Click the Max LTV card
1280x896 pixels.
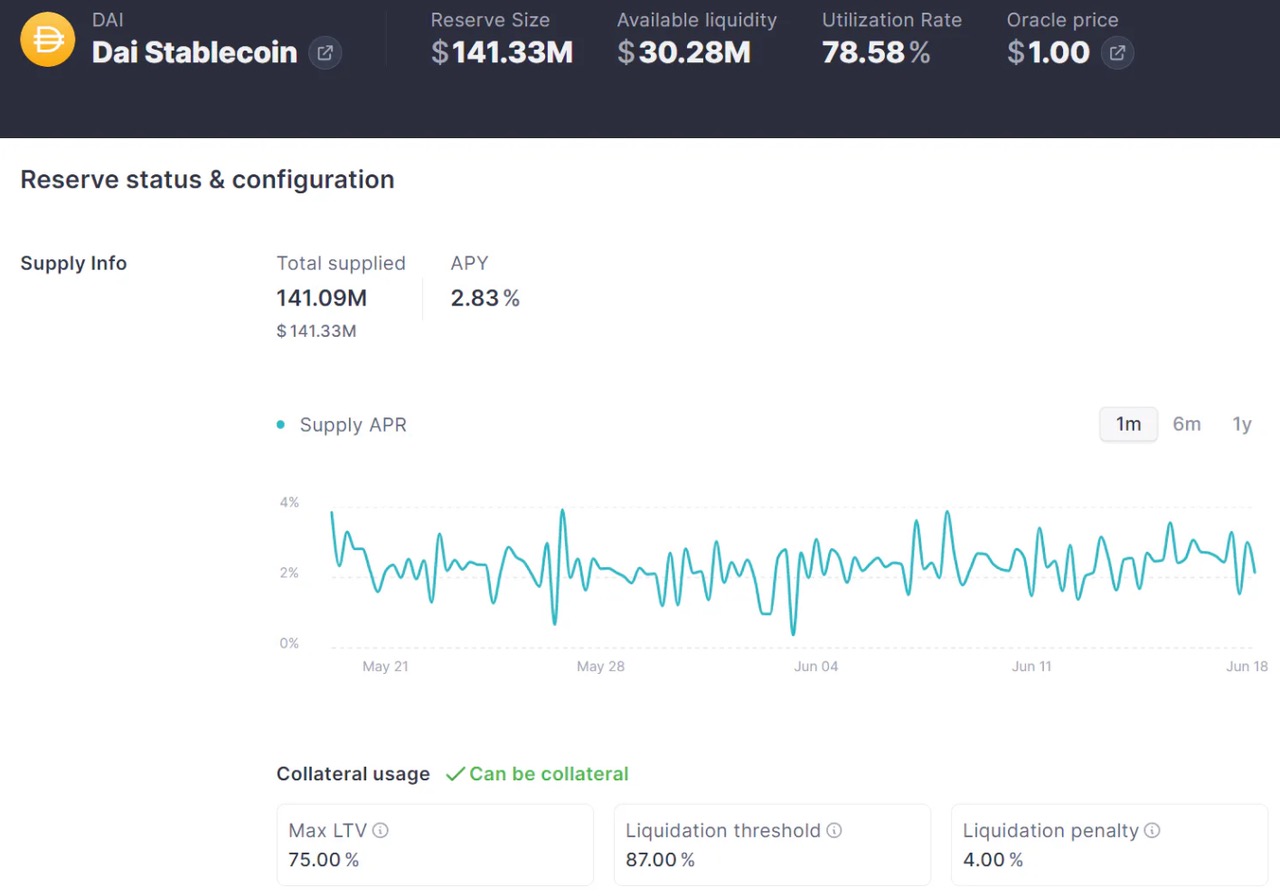coord(435,845)
